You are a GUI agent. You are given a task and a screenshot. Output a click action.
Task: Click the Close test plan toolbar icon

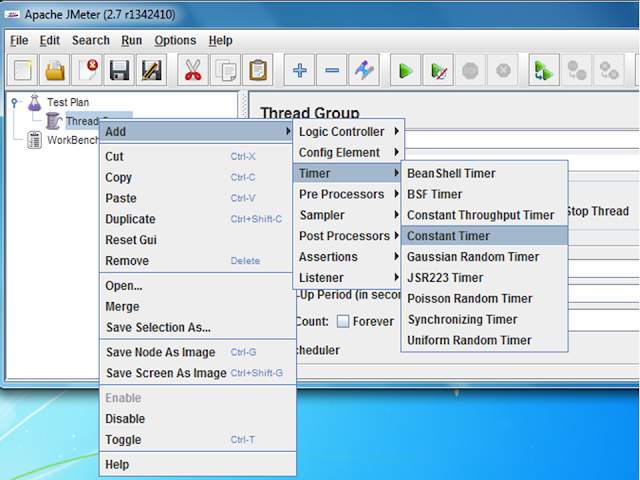coord(87,70)
